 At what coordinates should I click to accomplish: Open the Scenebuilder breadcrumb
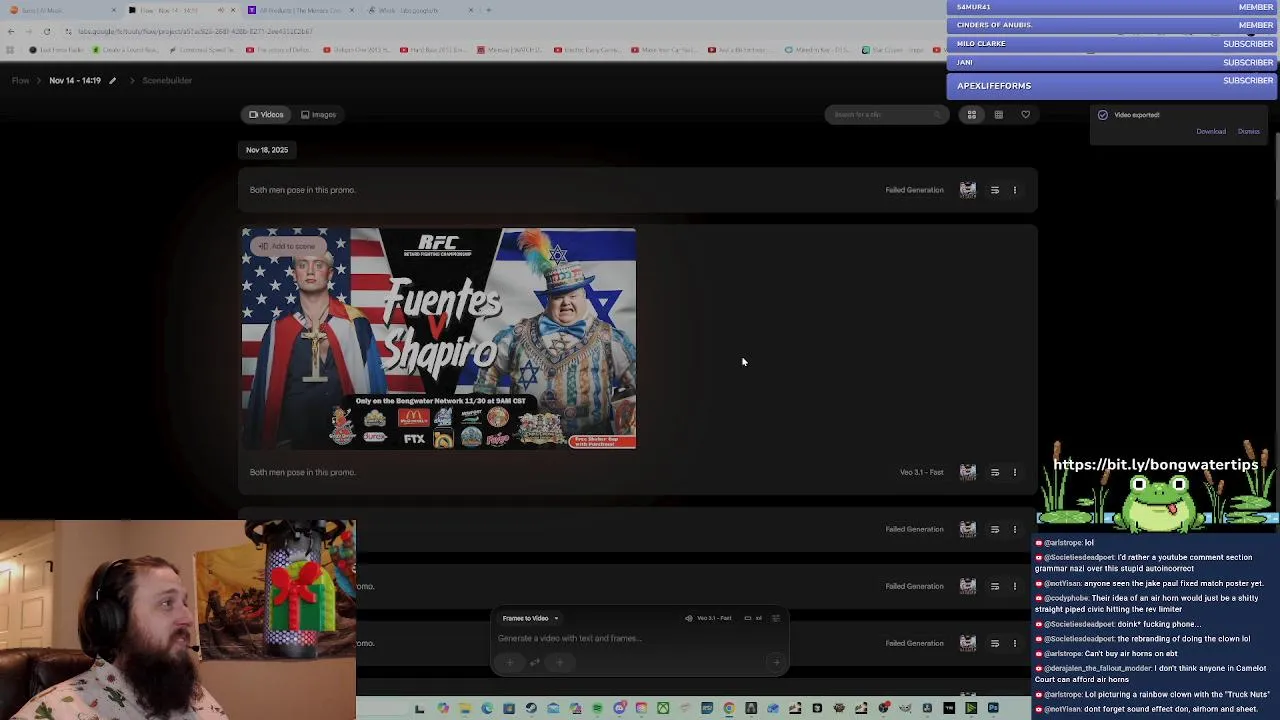[167, 80]
